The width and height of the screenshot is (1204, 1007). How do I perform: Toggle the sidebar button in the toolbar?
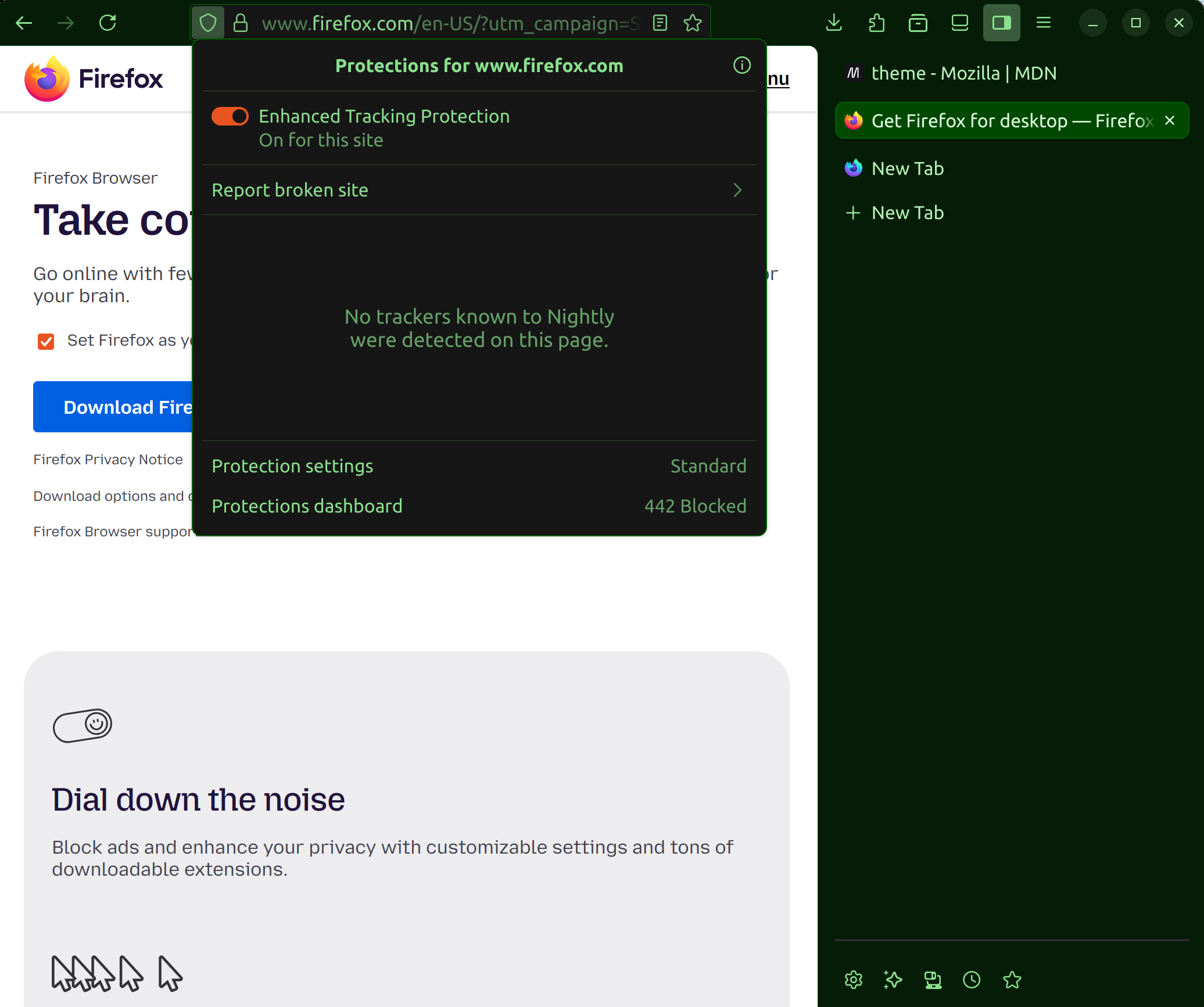tap(1001, 23)
